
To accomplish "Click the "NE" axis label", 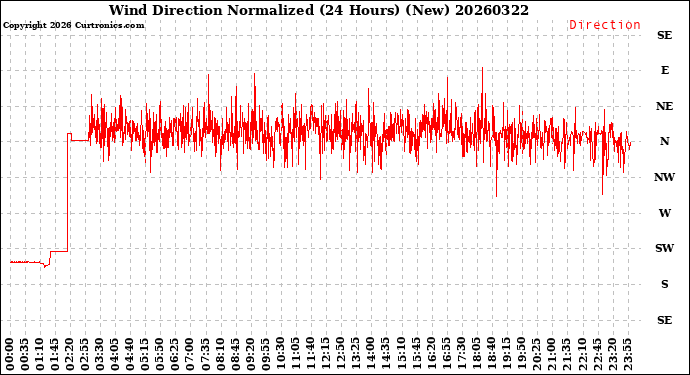I will (x=664, y=106).
